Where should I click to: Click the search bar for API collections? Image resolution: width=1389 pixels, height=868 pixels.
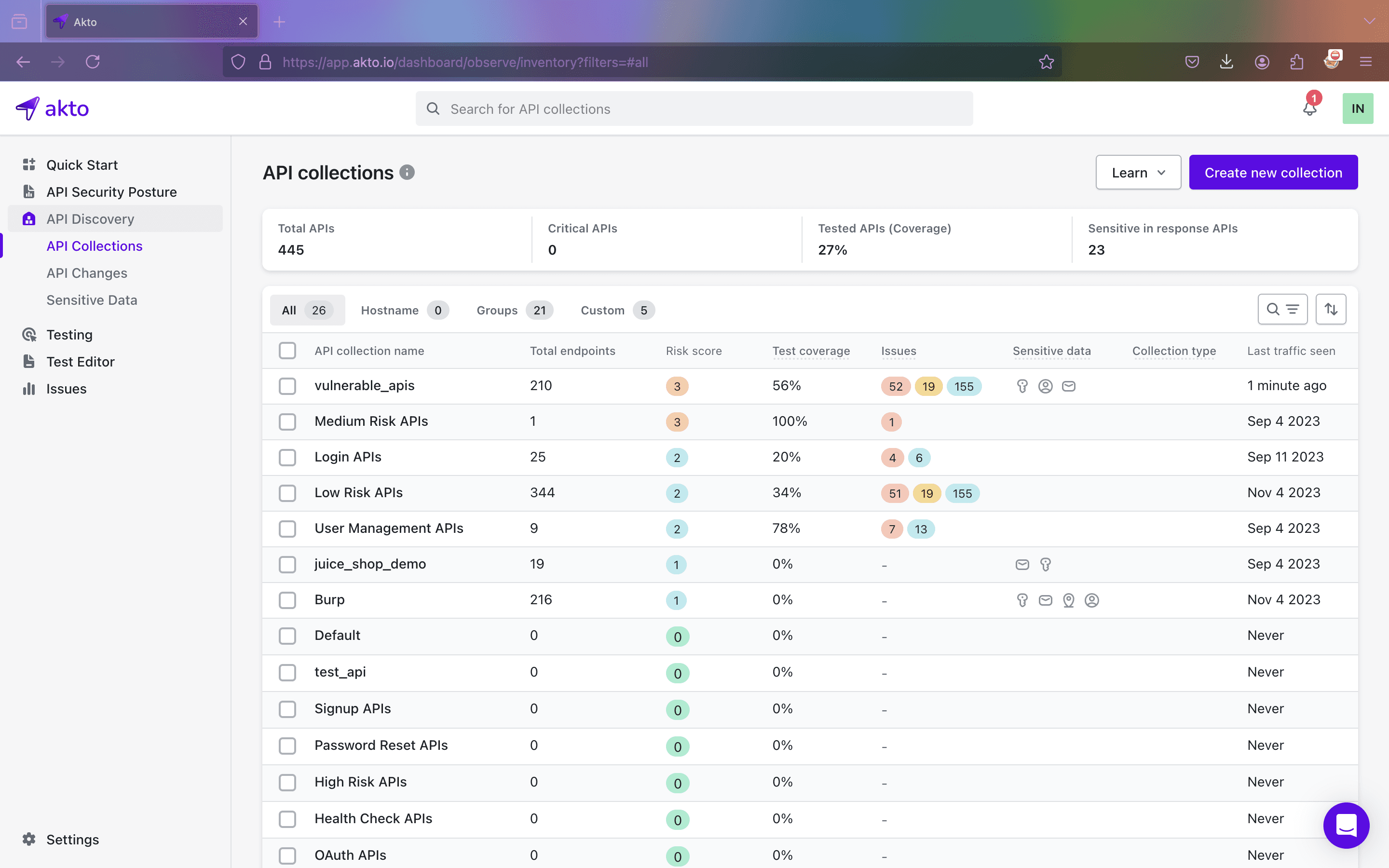pyautogui.click(x=694, y=108)
